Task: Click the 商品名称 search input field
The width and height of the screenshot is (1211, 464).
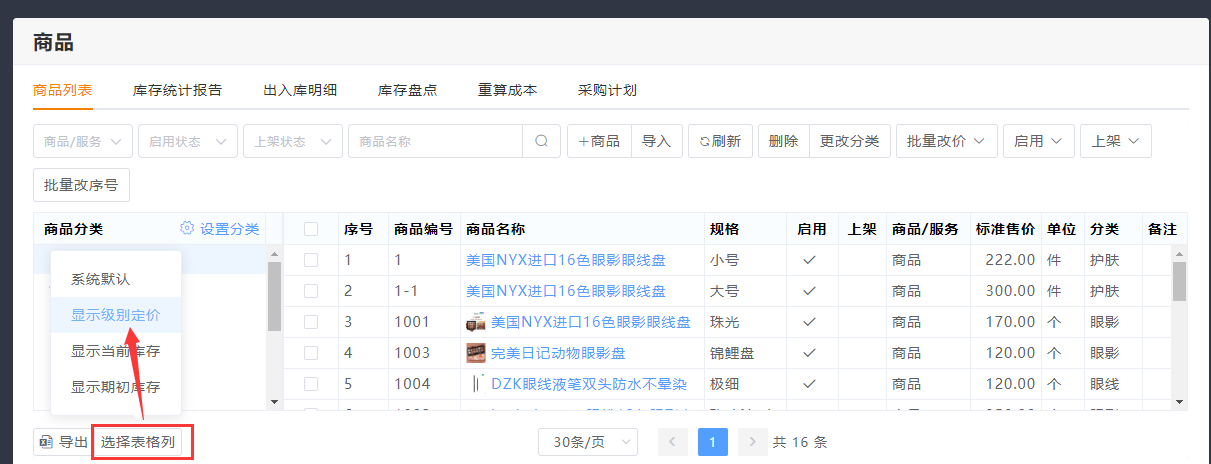Action: pos(435,141)
